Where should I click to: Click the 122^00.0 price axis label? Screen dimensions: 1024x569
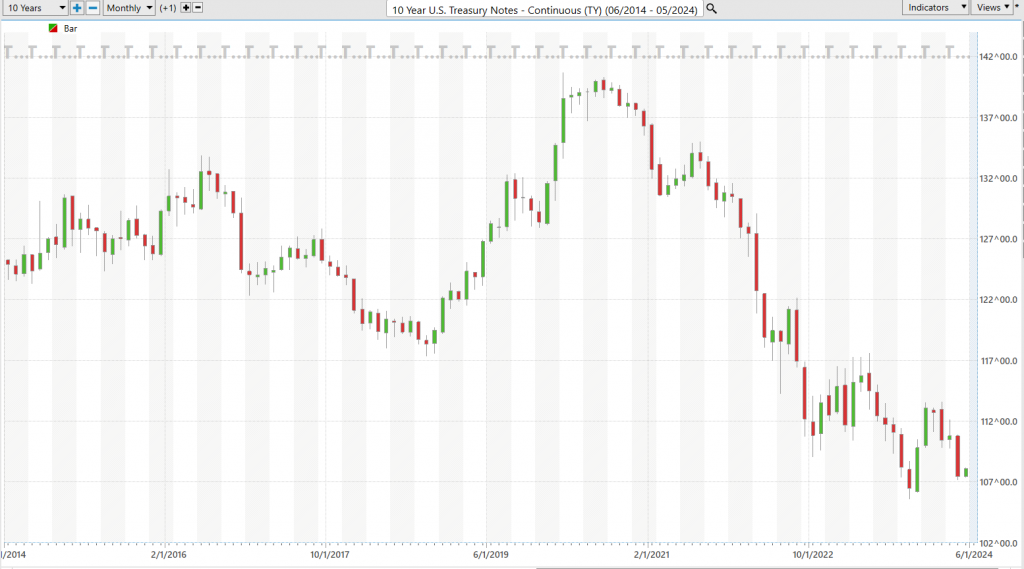(998, 300)
